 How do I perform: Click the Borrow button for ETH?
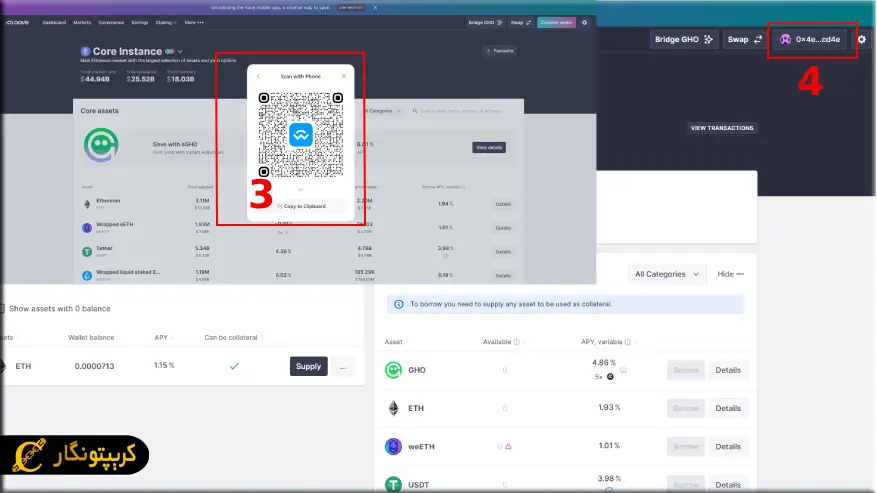686,408
